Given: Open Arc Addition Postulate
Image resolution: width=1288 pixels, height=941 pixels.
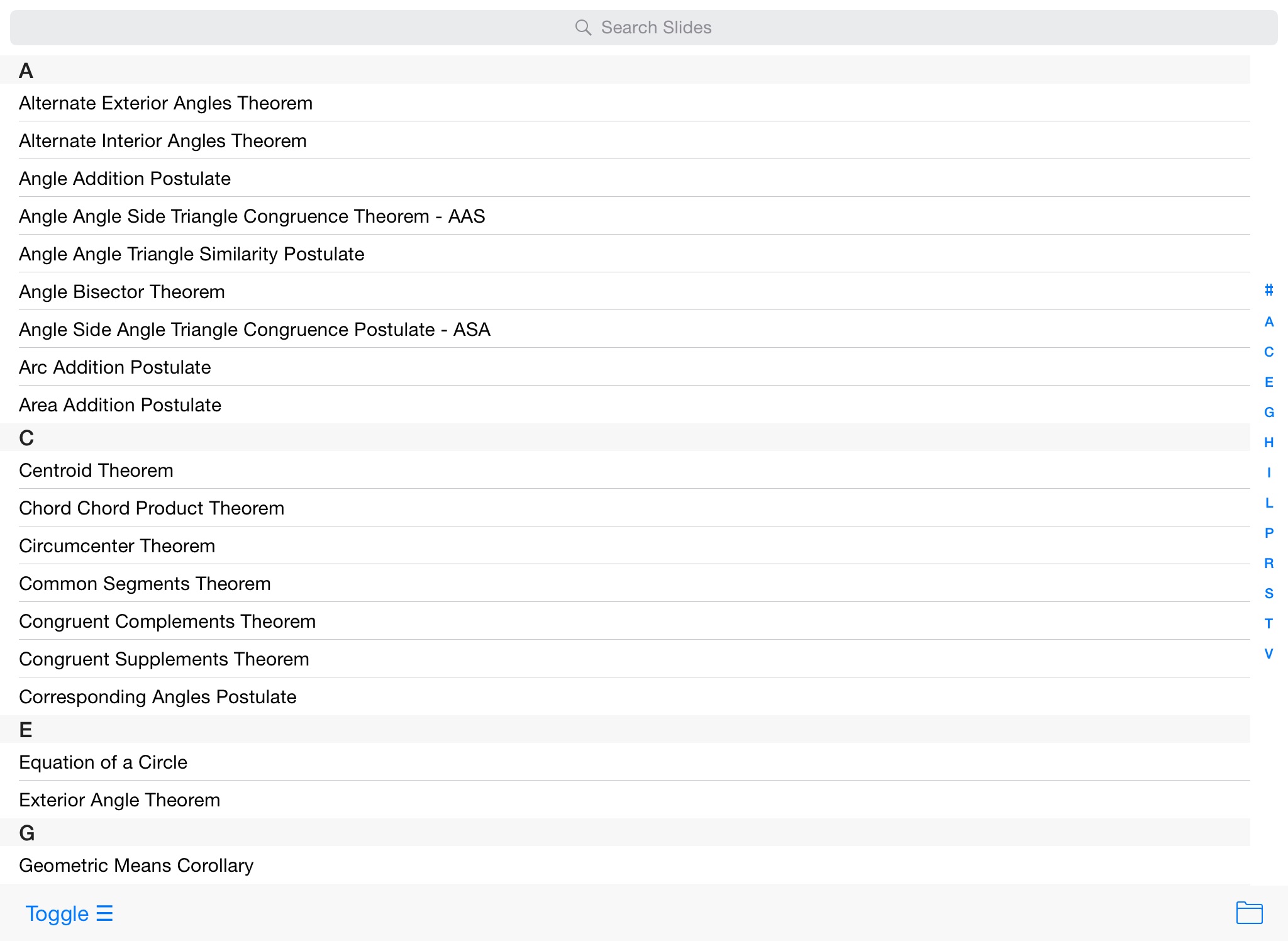Looking at the screenshot, I should click(114, 367).
